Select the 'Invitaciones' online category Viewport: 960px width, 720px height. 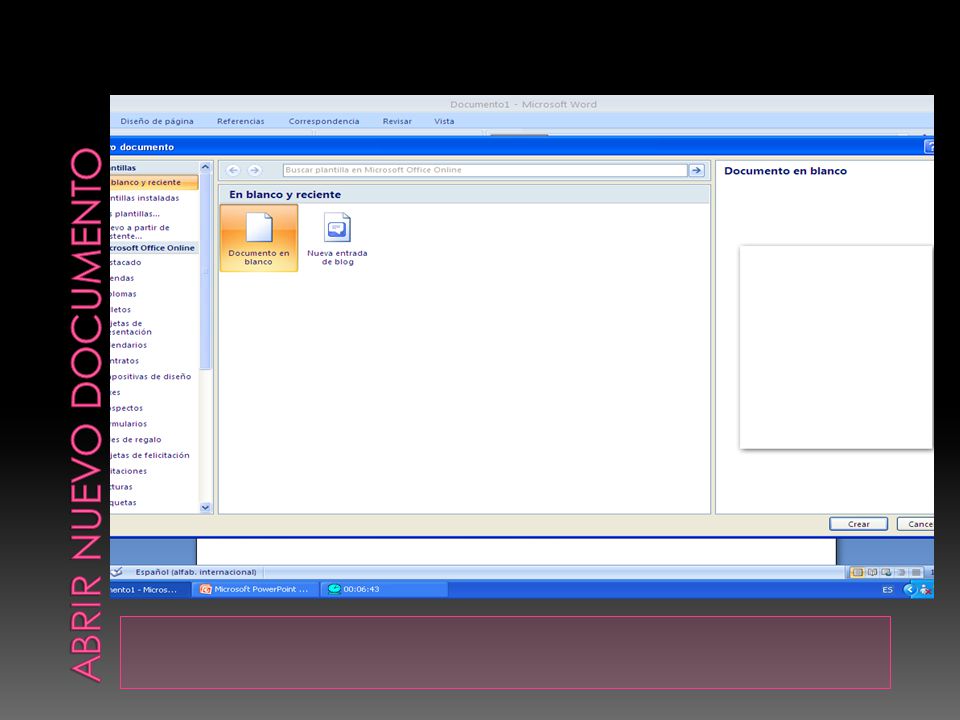129,471
